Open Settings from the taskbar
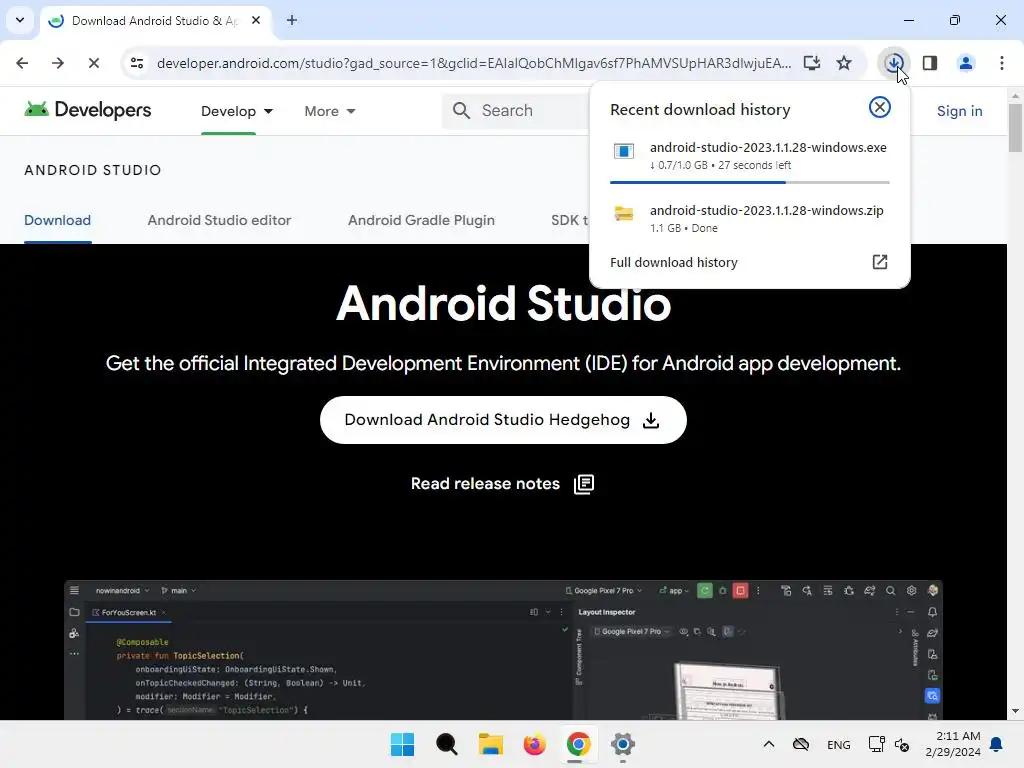This screenshot has width=1024, height=768. pos(622,744)
